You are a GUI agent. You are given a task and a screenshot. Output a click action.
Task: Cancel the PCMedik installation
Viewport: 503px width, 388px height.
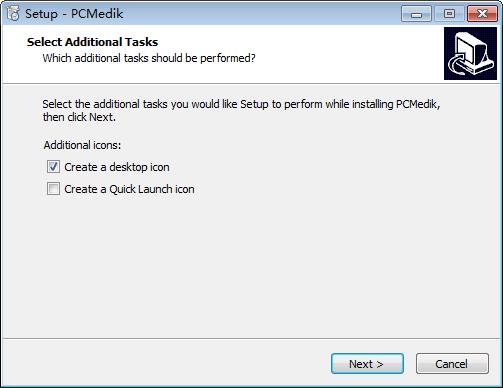[452, 364]
